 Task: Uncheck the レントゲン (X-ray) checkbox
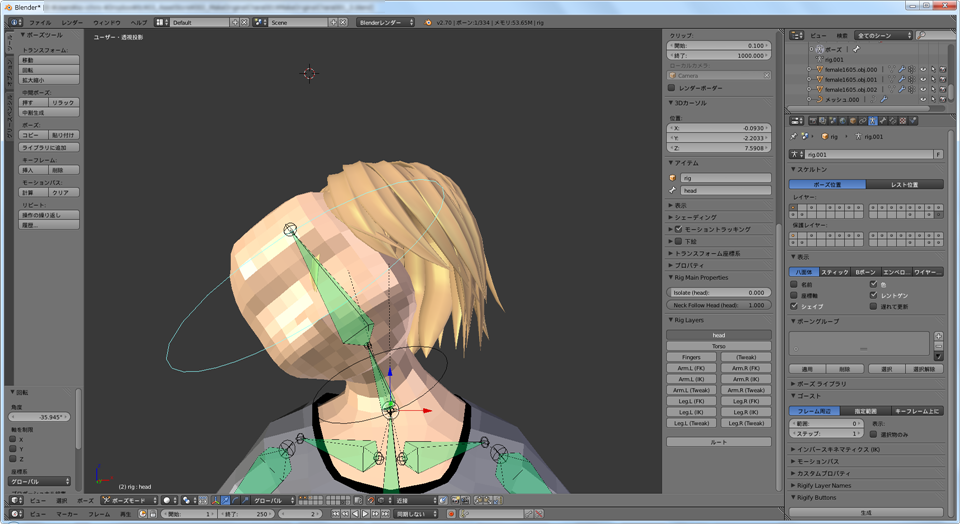[874, 295]
